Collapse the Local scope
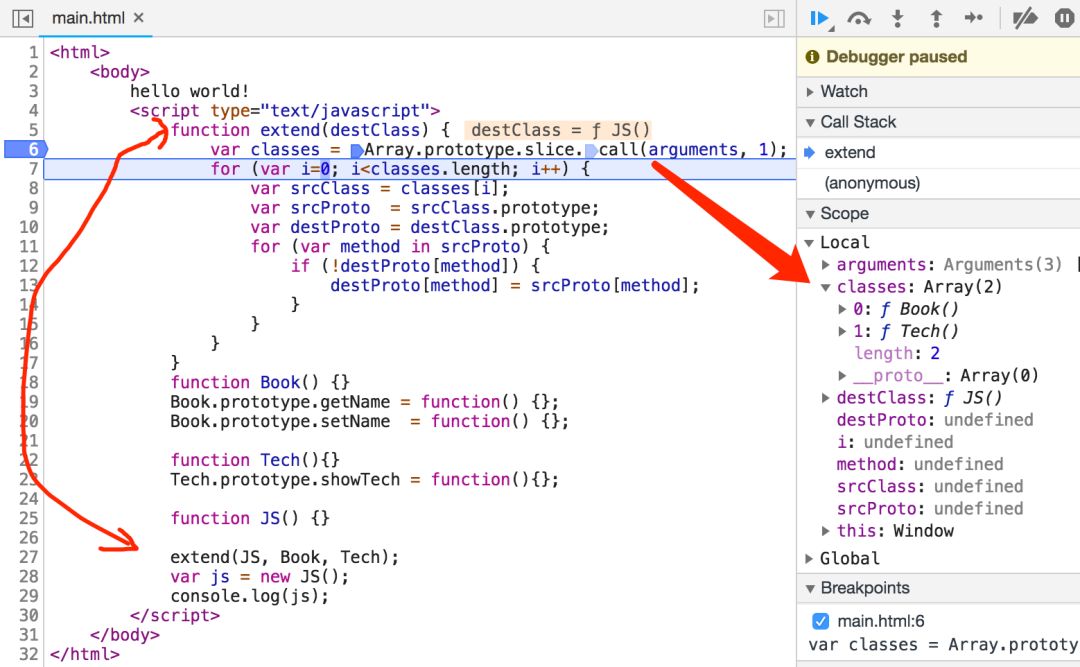The width and height of the screenshot is (1080, 667). [x=809, y=243]
